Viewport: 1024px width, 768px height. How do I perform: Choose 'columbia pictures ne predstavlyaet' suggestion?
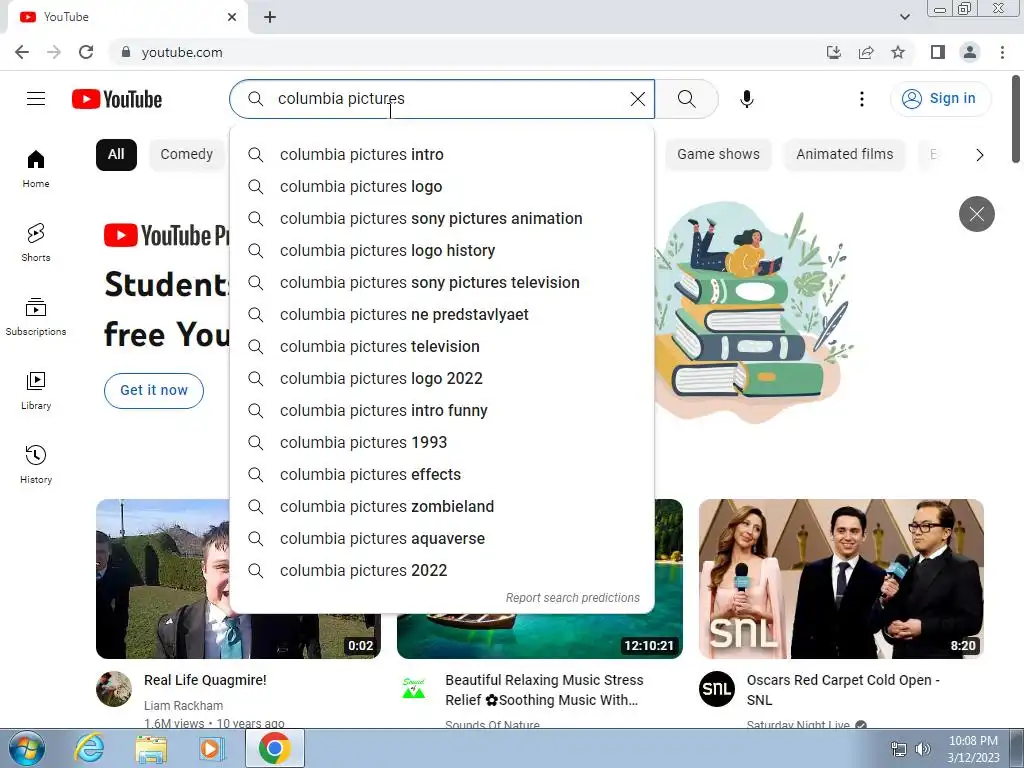pyautogui.click(x=442, y=315)
